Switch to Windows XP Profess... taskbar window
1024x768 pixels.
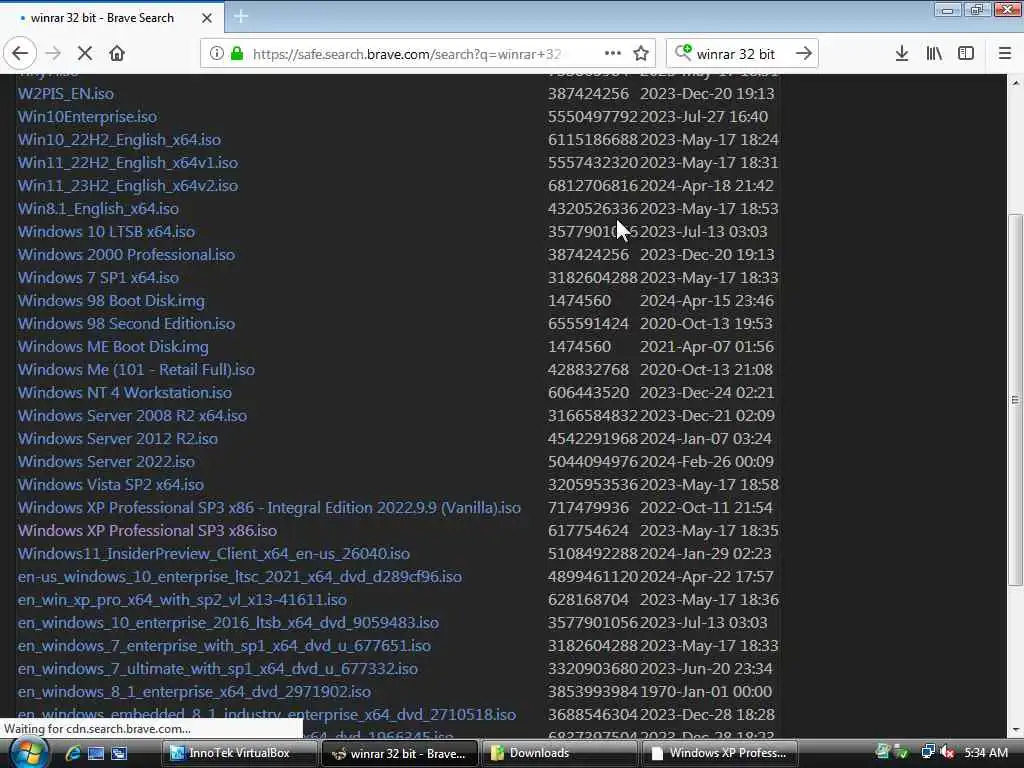click(720, 753)
